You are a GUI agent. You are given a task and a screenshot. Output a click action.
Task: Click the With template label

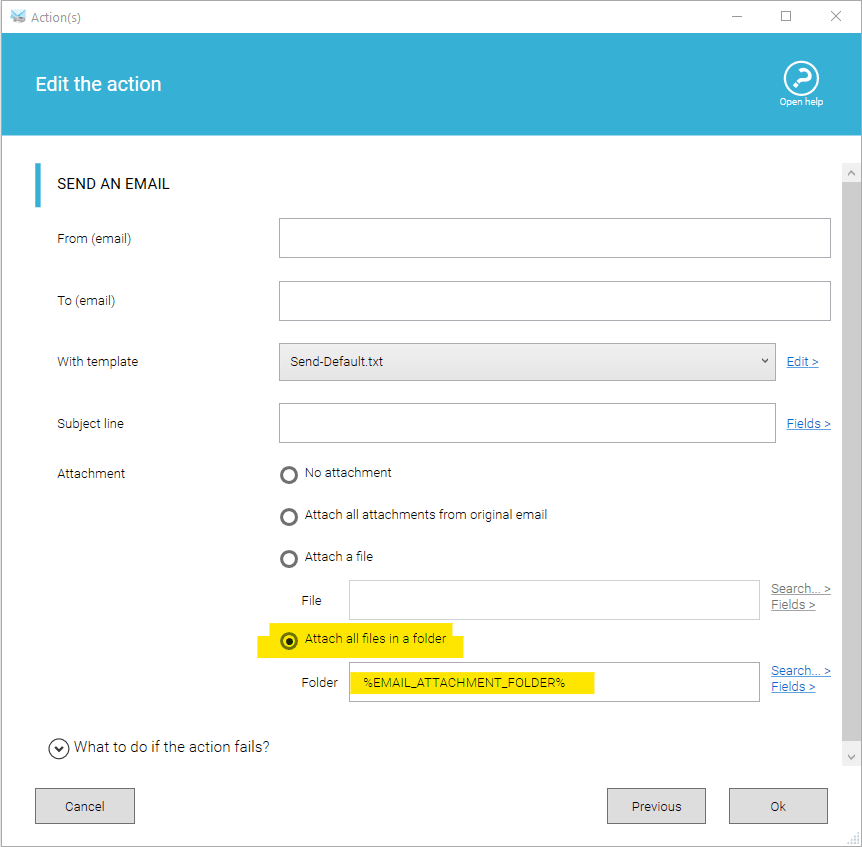[97, 362]
